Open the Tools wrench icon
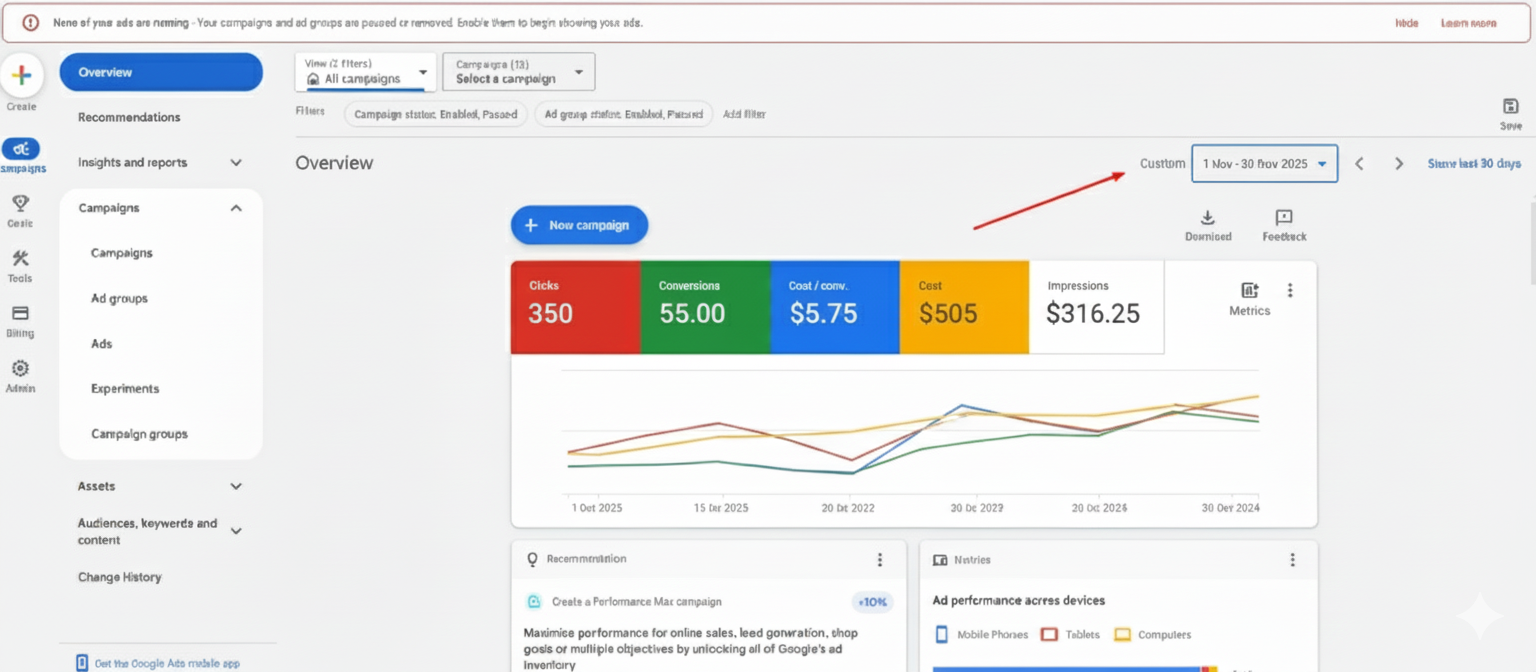 click(20, 259)
